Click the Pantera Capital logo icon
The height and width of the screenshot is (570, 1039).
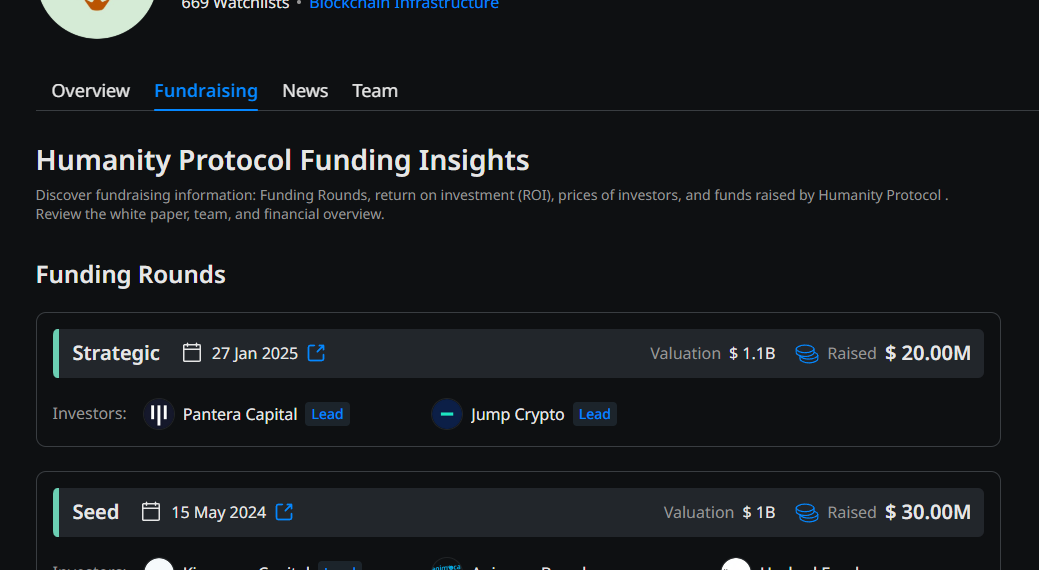click(159, 414)
